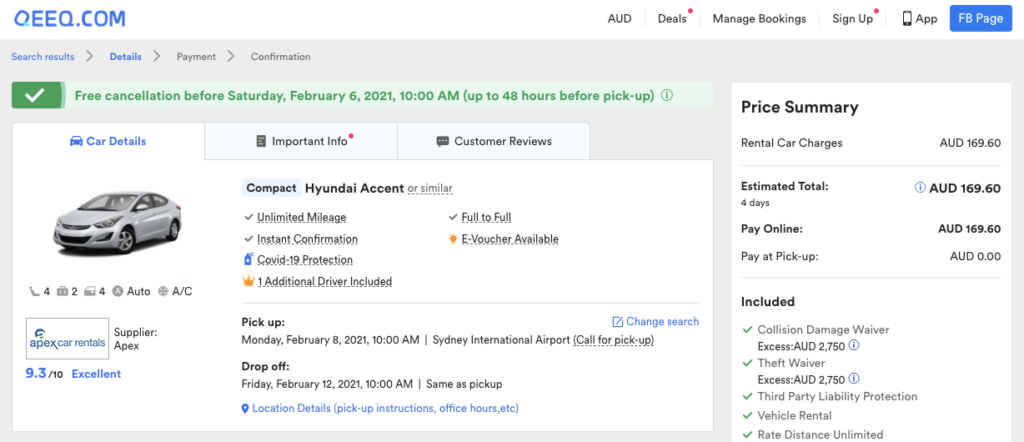The height and width of the screenshot is (442, 1024).
Task: Open the Customer Reviews tab
Action: click(x=494, y=141)
